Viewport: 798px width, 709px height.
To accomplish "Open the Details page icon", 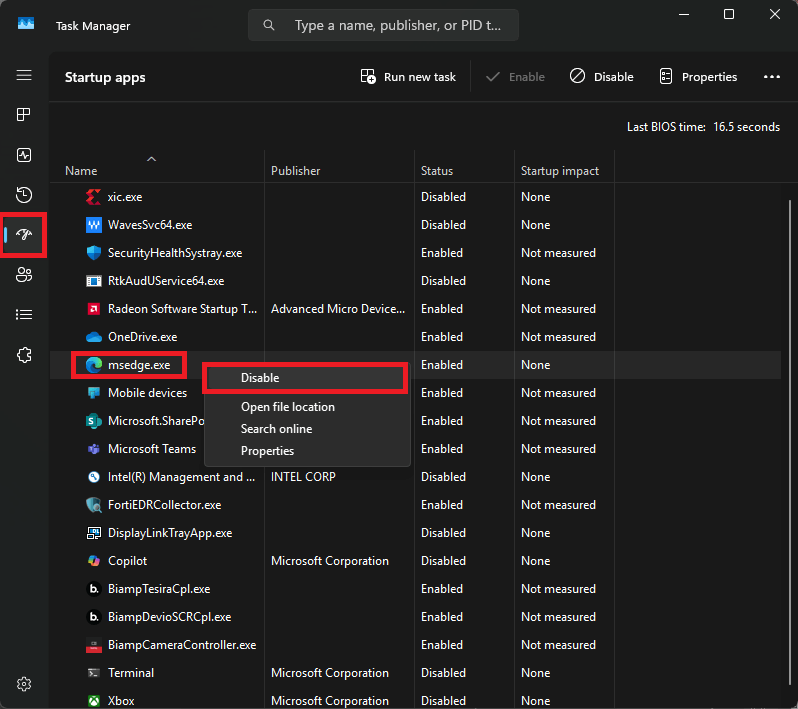I will pos(24,315).
